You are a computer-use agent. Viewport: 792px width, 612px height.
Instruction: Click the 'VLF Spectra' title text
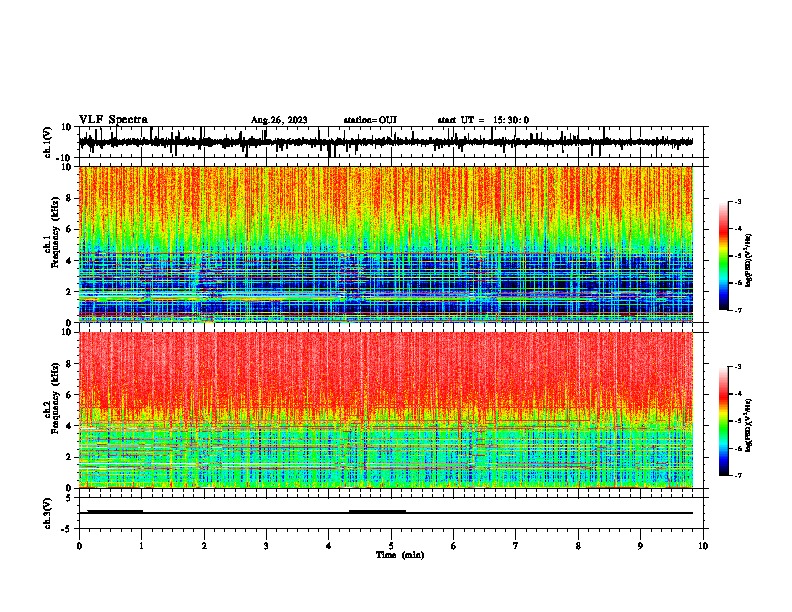113,120
